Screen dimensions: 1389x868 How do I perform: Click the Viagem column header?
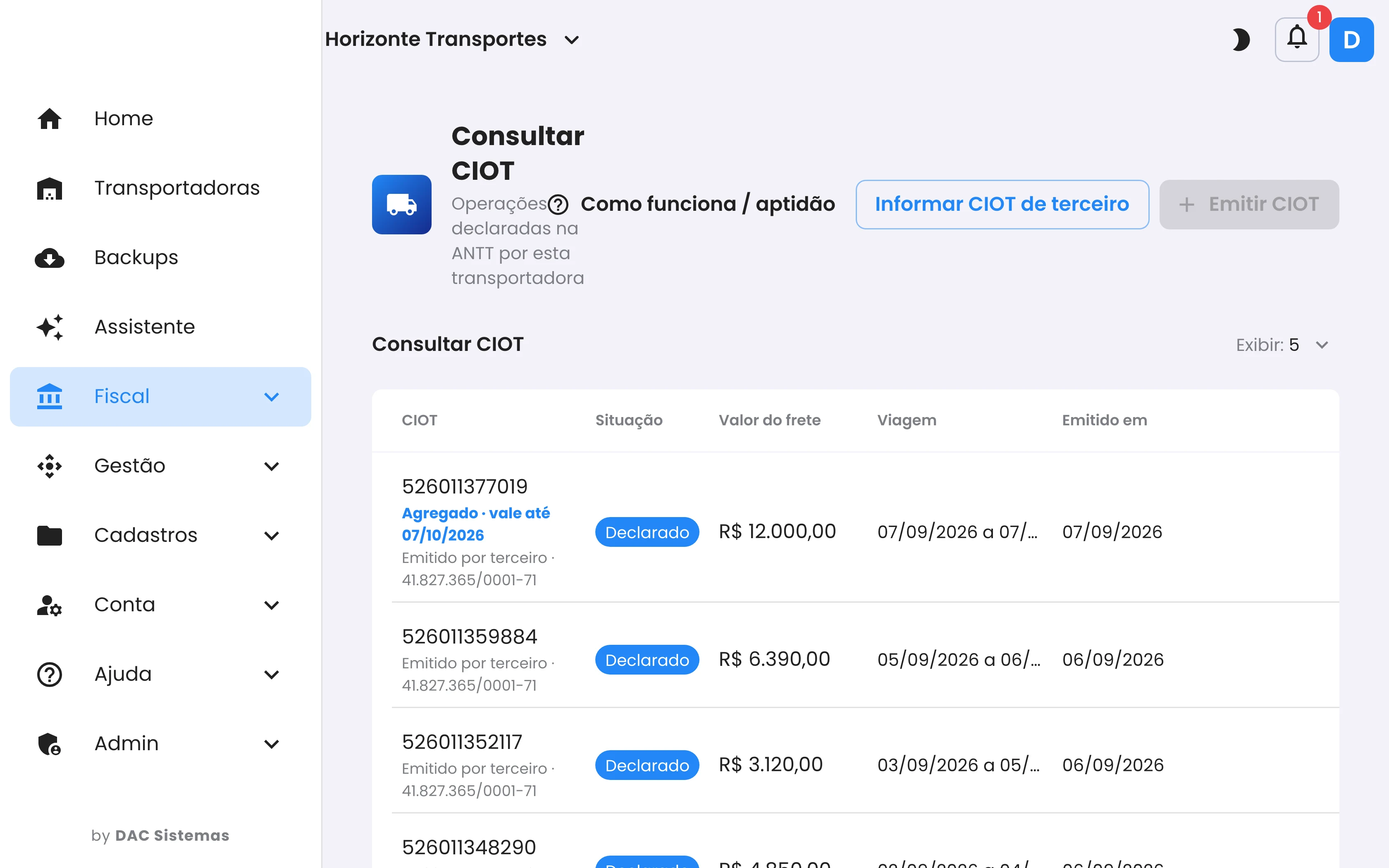coord(907,420)
